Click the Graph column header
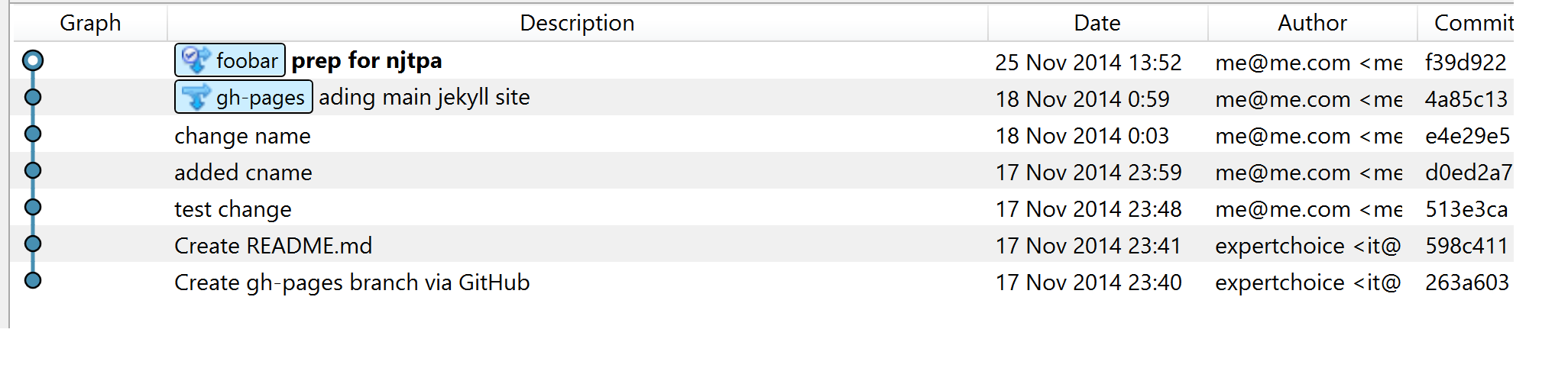 tap(90, 23)
